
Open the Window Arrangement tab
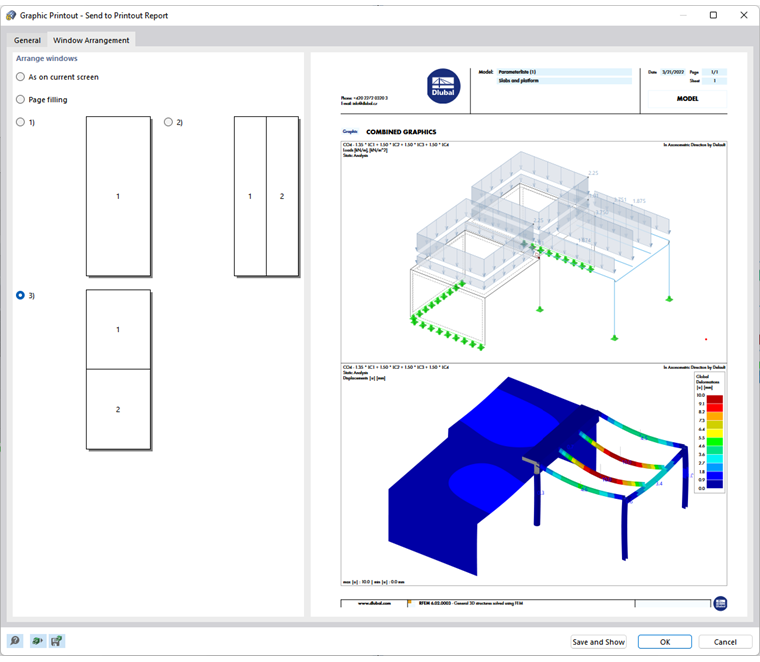tap(91, 40)
